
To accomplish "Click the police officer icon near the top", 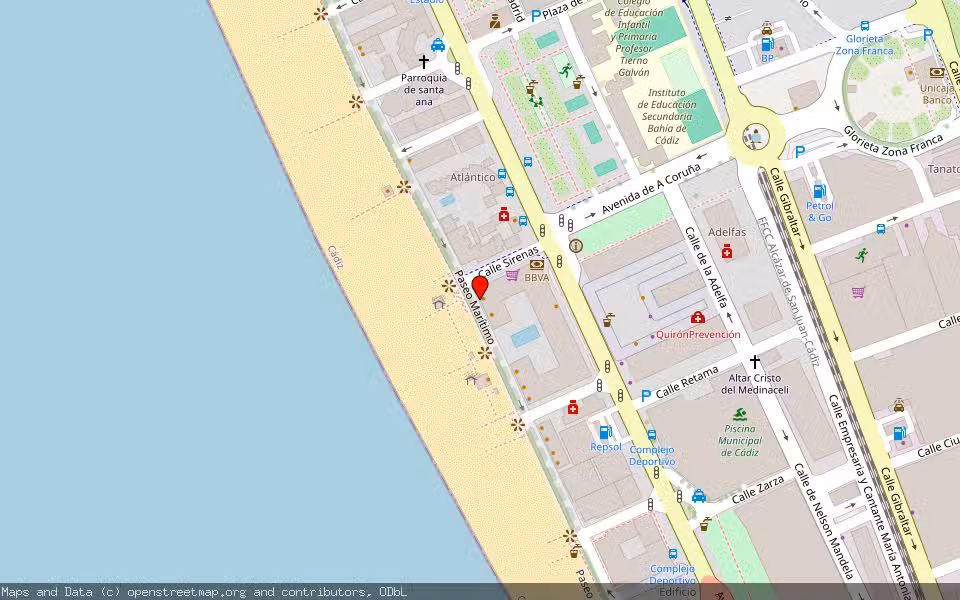I will [495, 21].
